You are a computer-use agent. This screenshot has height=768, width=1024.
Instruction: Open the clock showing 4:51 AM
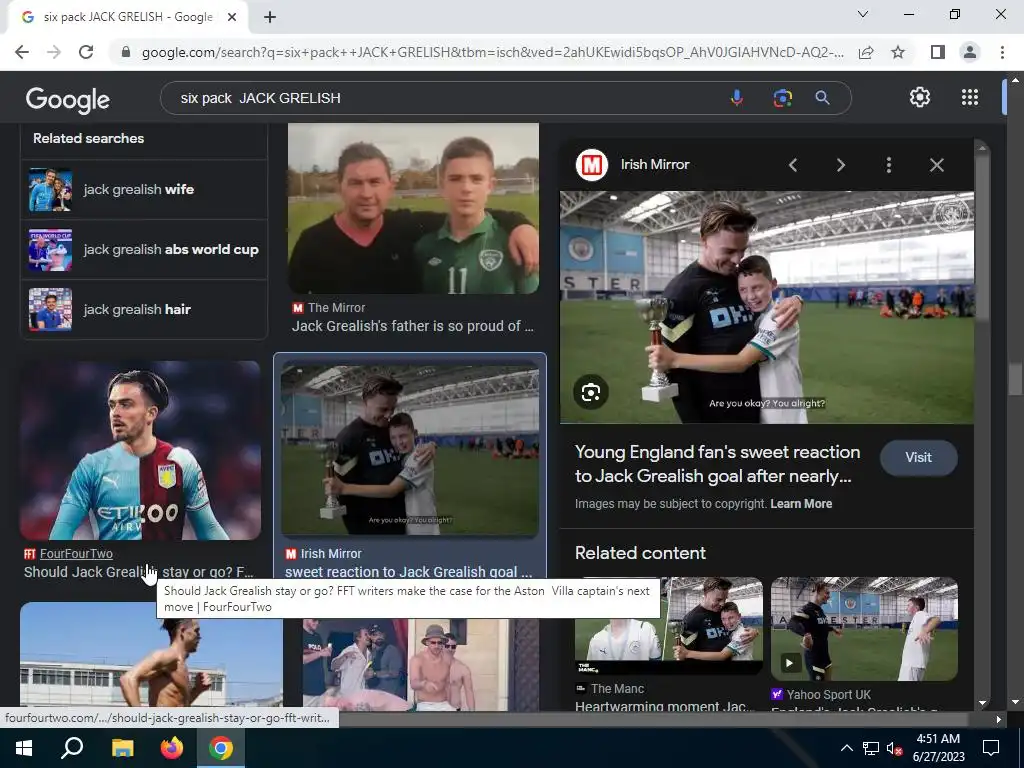pos(938,748)
